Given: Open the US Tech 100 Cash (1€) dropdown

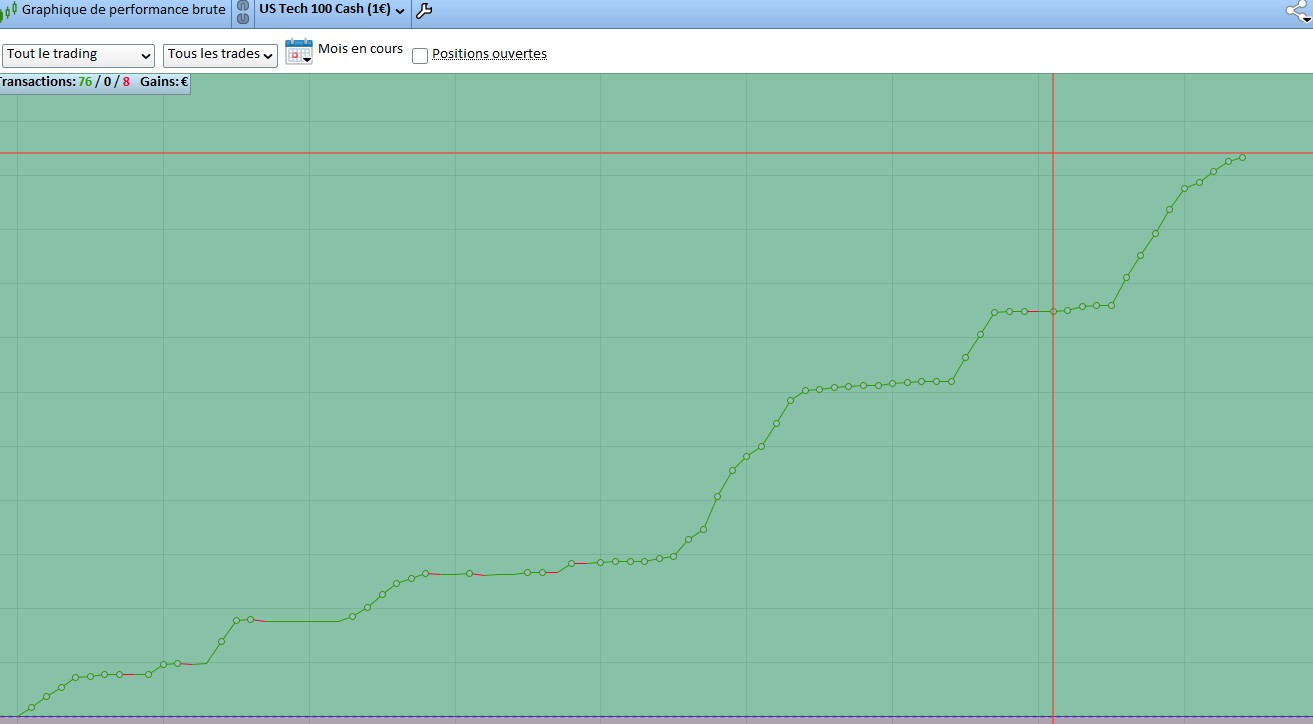Looking at the screenshot, I should [332, 10].
